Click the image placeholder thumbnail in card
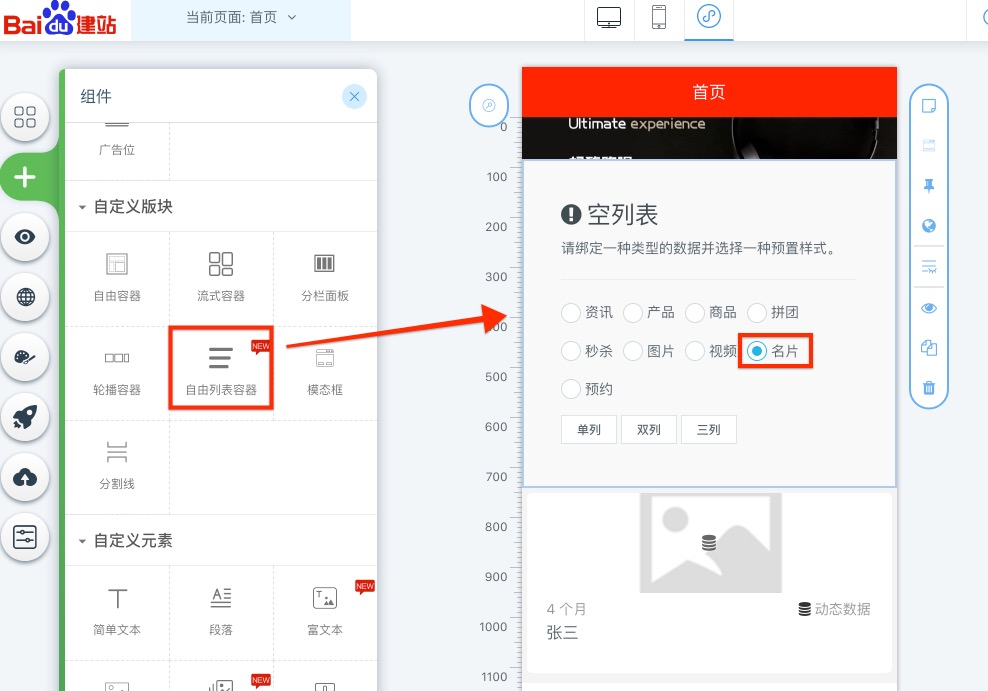Image resolution: width=988 pixels, height=691 pixels. point(710,543)
